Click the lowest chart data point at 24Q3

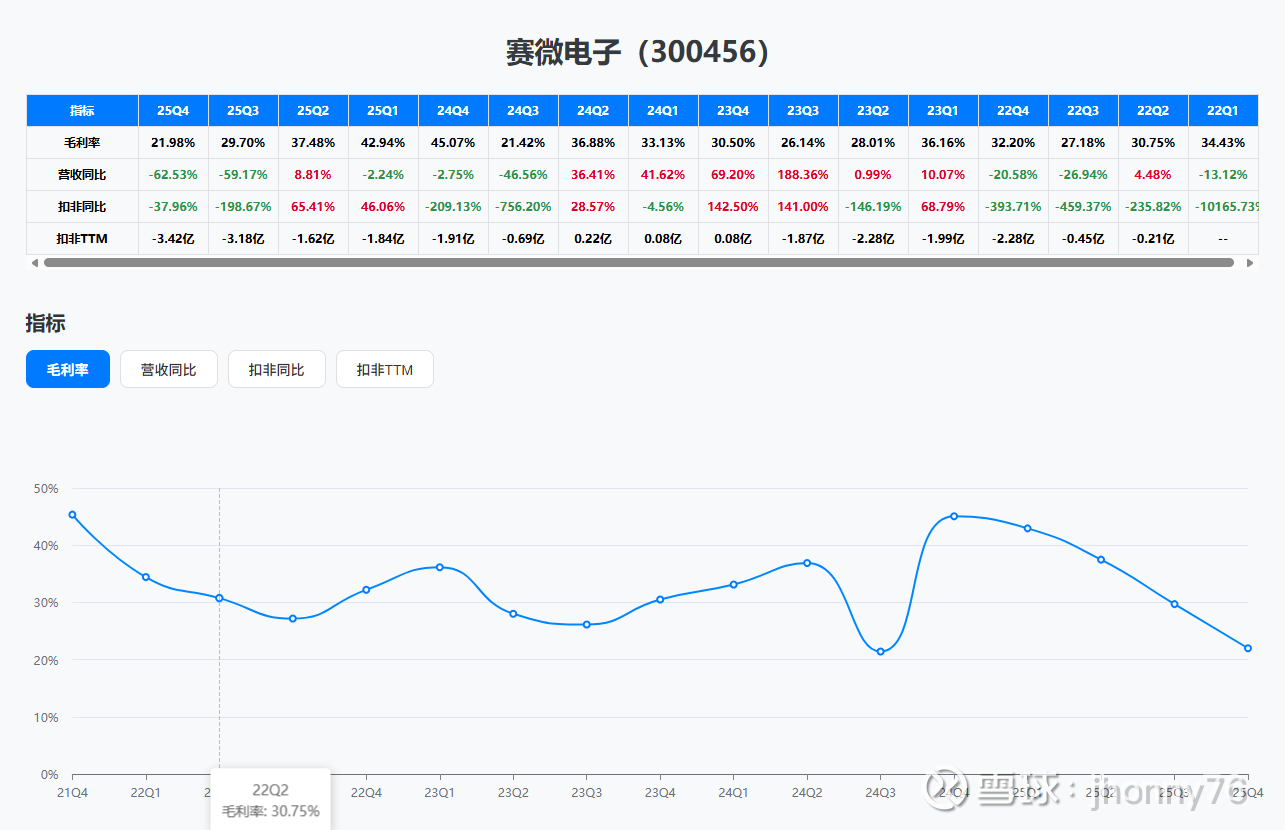(881, 652)
